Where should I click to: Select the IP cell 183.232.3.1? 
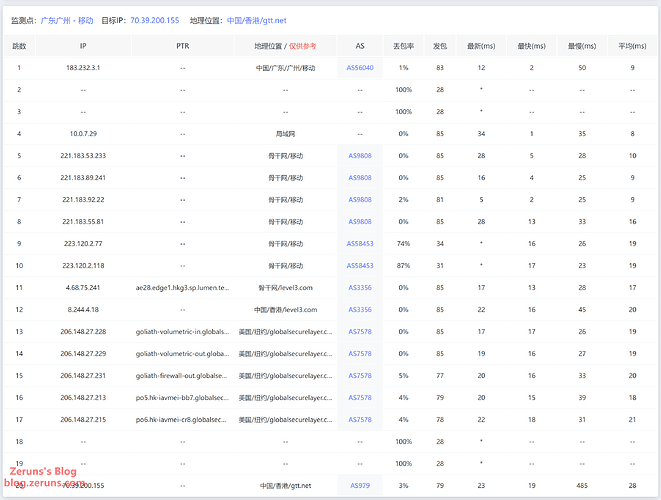[83, 68]
